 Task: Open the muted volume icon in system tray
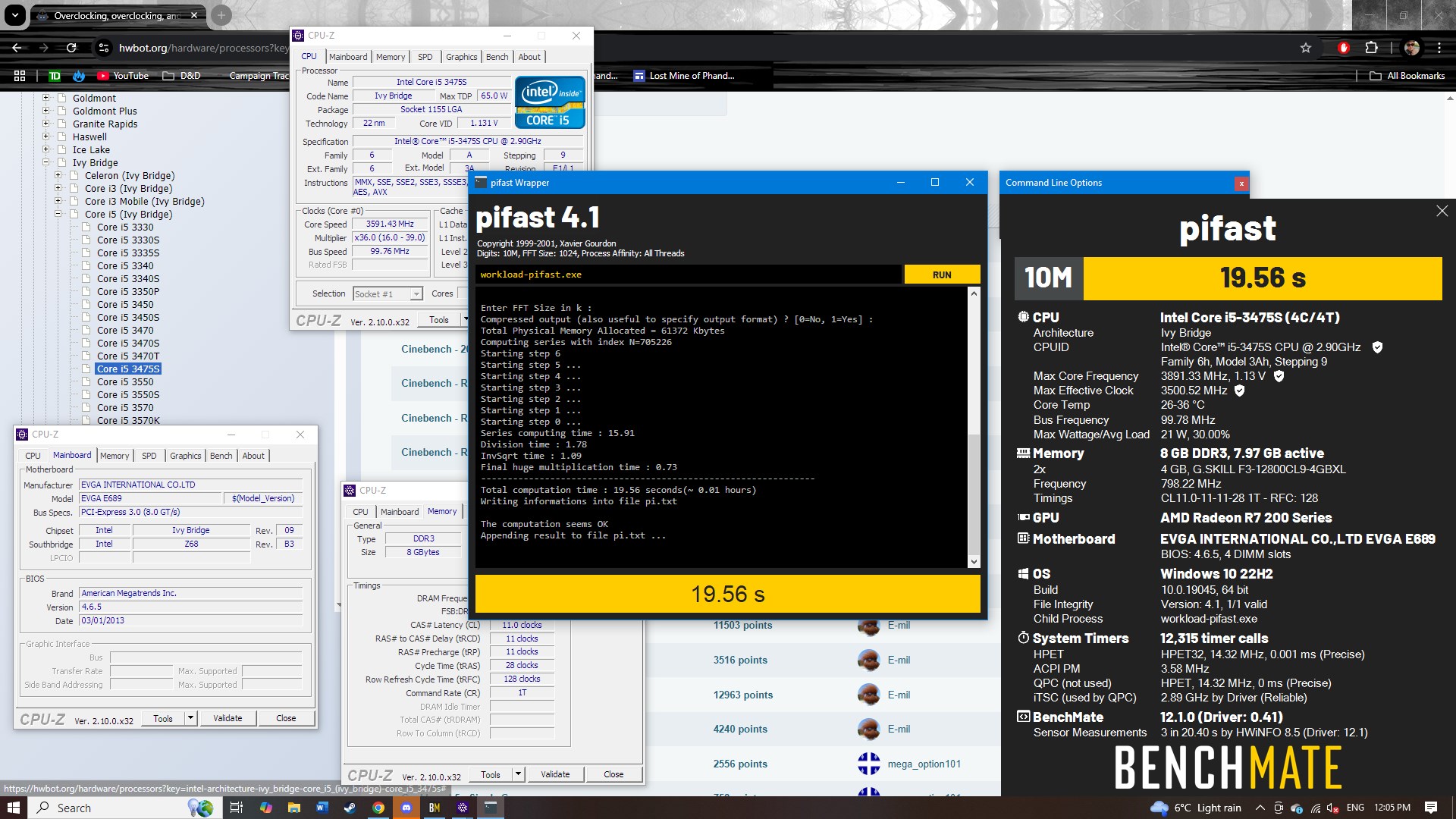(x=1332, y=808)
